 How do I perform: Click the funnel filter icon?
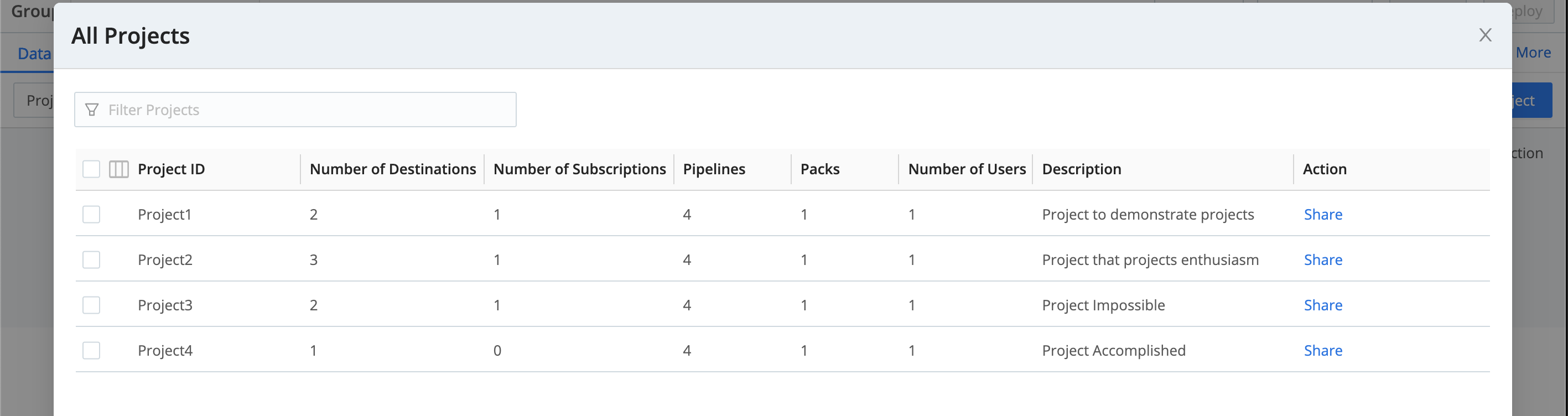pos(92,110)
